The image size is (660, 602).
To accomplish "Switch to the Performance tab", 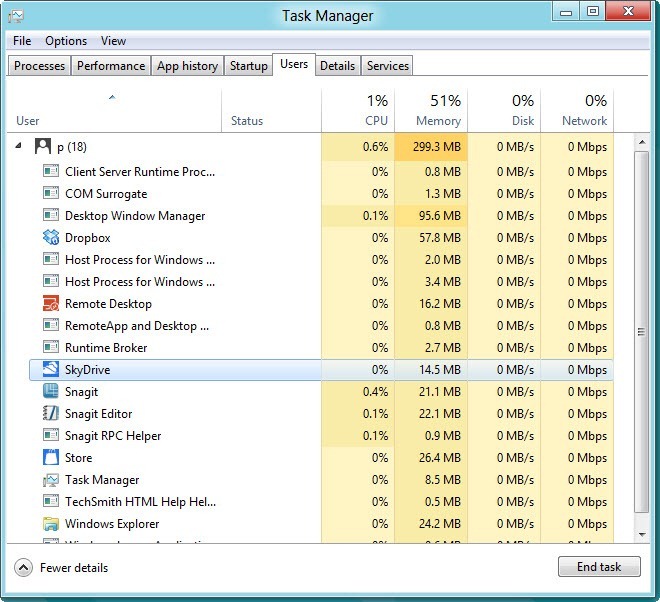I will 111,66.
